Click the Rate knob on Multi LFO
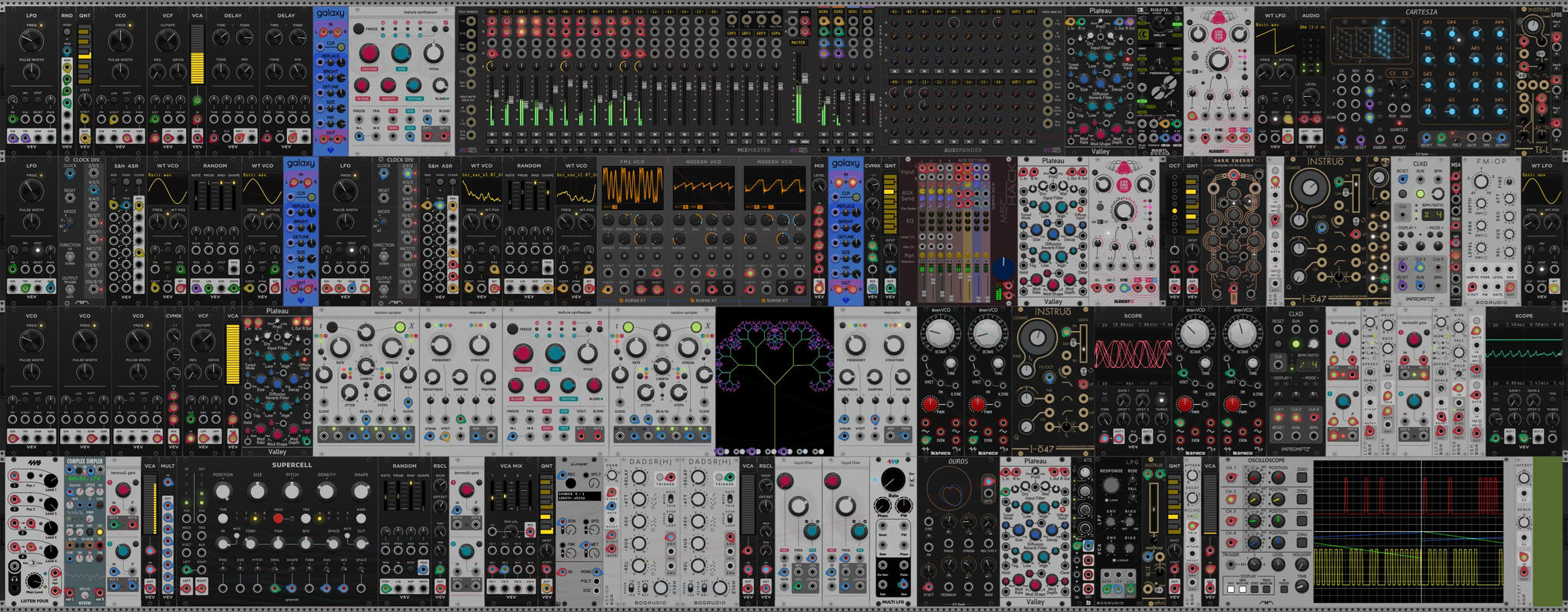The image size is (1568, 612). [x=892, y=480]
